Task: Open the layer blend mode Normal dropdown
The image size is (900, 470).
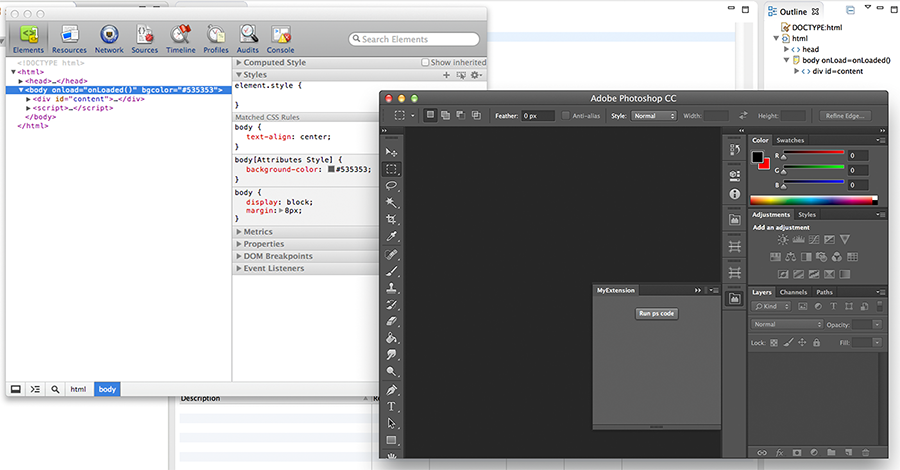Action: pos(786,324)
